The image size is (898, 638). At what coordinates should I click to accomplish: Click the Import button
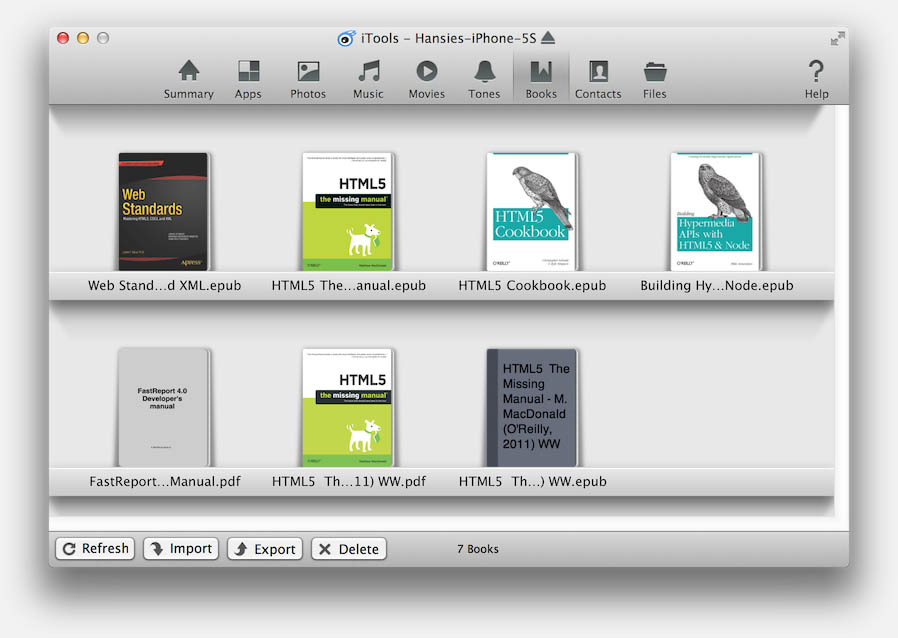(x=181, y=549)
